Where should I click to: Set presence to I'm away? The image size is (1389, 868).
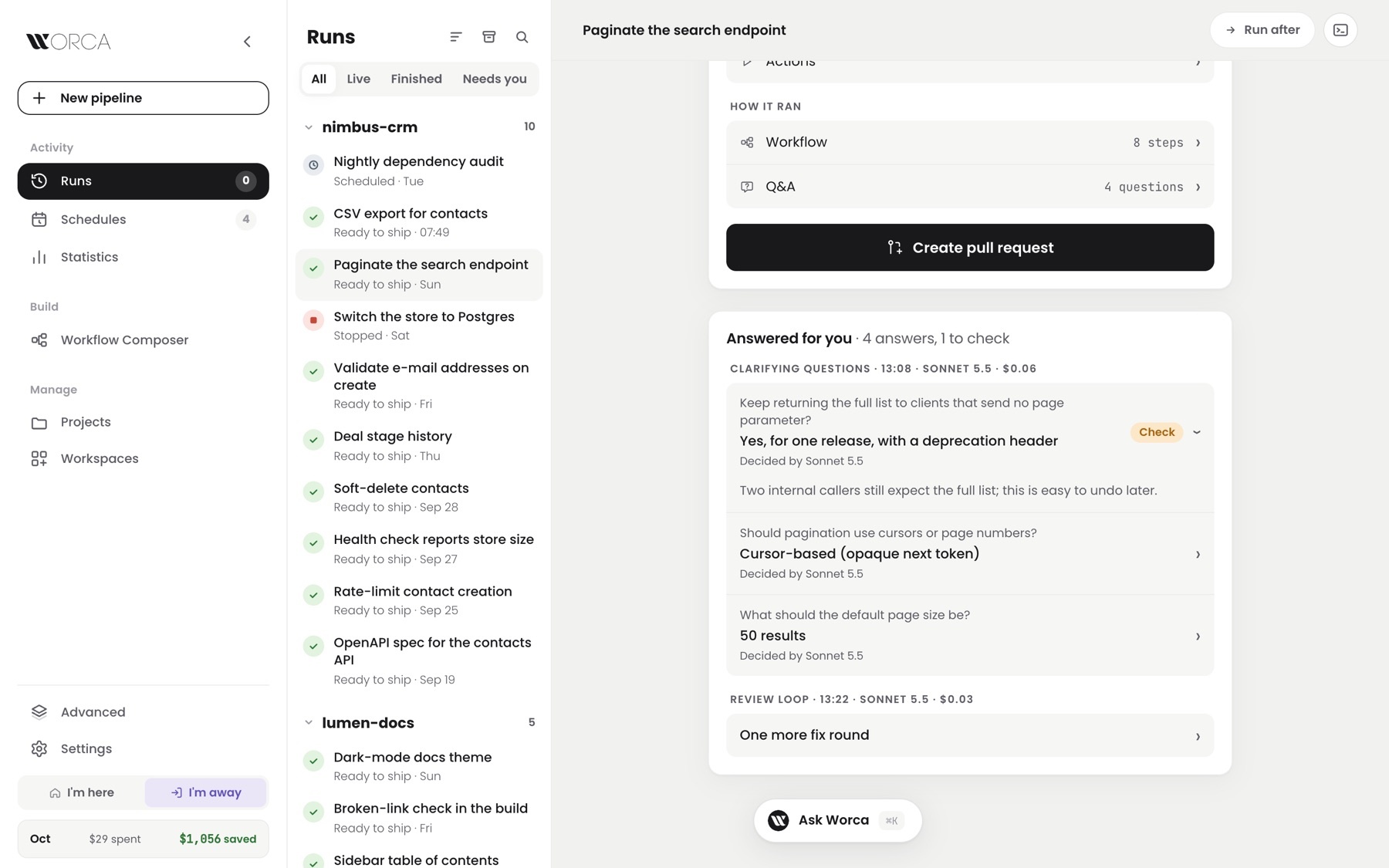click(x=206, y=792)
